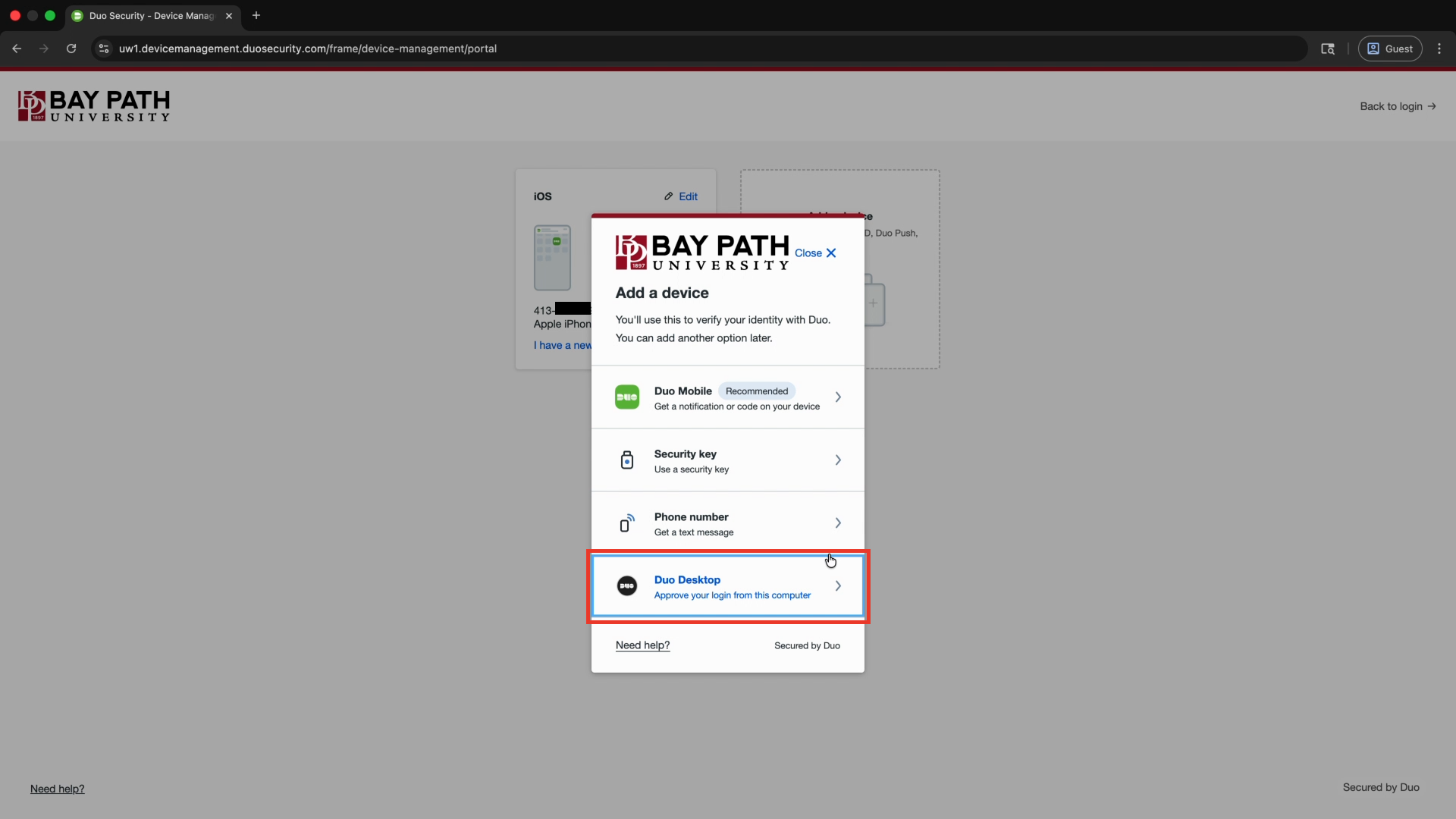Click the iOS device label
Viewport: 1456px width, 819px height.
543,196
